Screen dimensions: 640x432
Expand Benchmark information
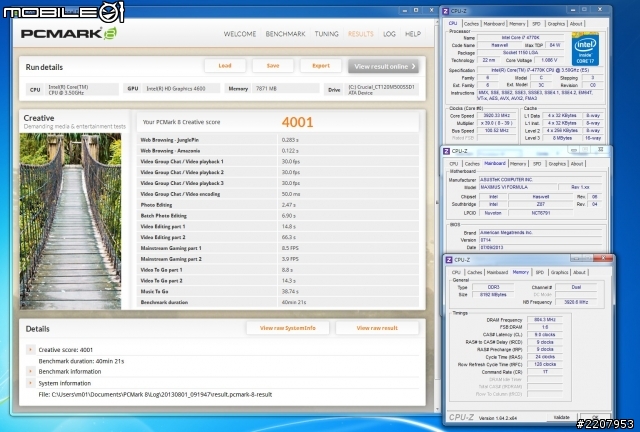30,371
